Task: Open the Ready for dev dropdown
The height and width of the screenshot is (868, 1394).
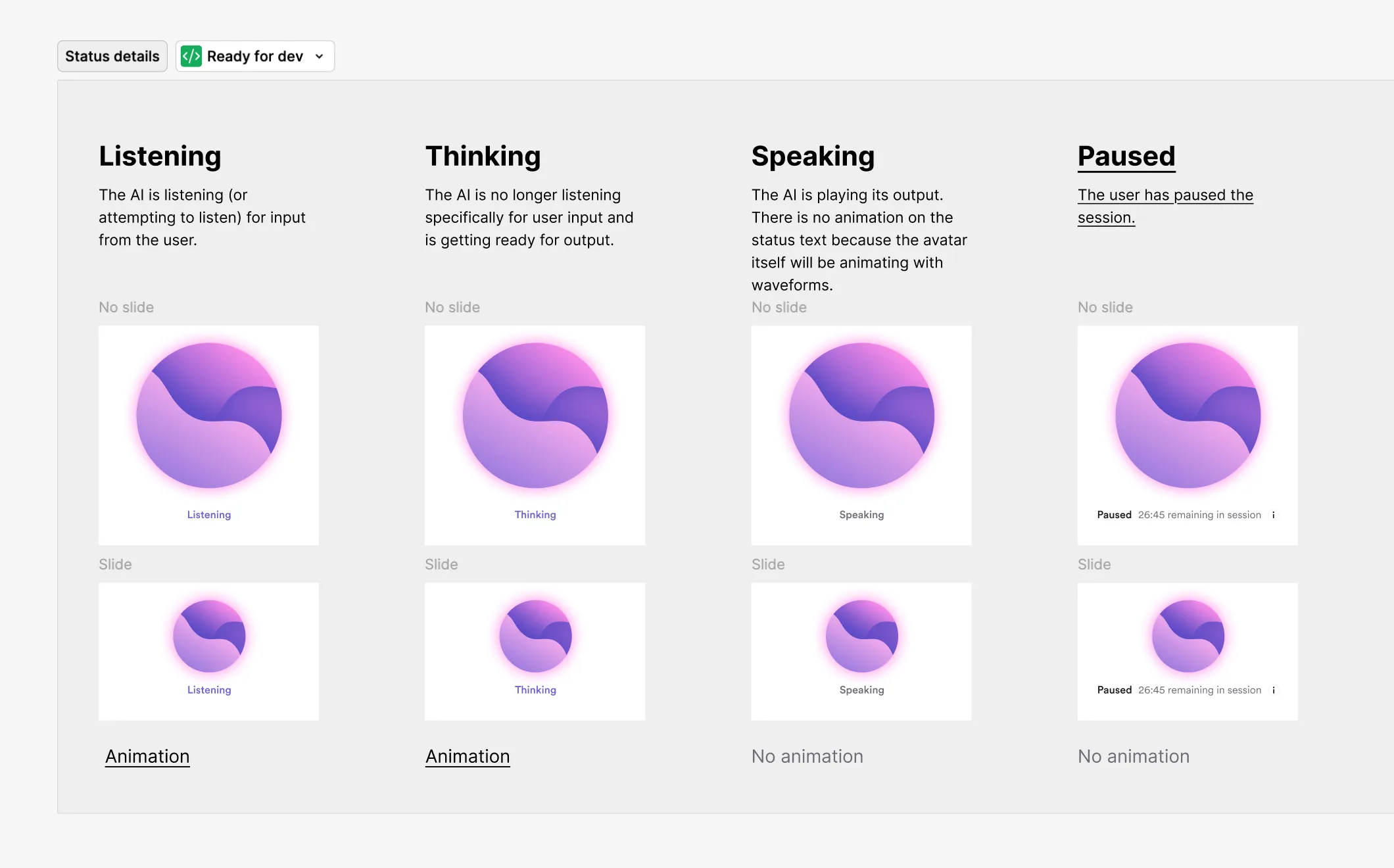Action: [255, 57]
